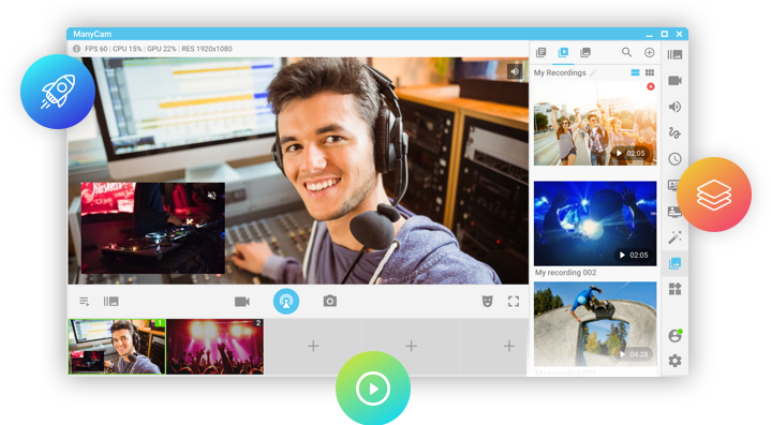Screen dimensions: 771x425
Task: Open the account profile icon with green dot
Action: click(x=675, y=335)
